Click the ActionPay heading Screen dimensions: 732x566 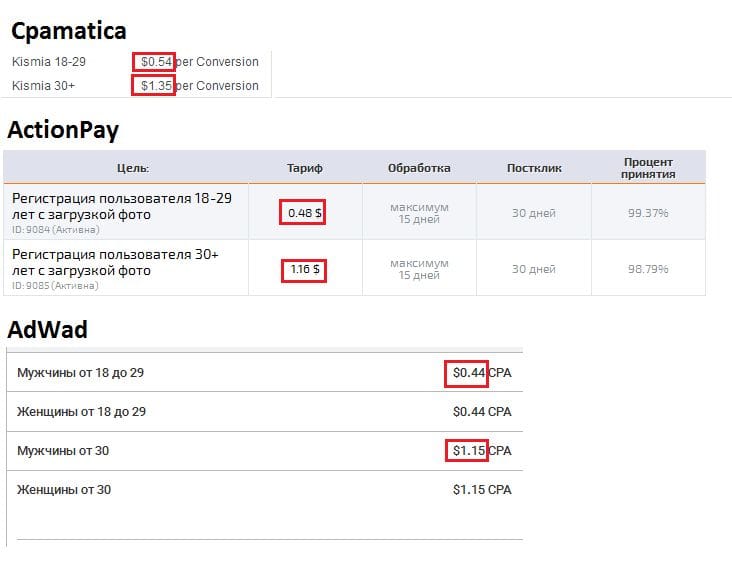point(63,130)
